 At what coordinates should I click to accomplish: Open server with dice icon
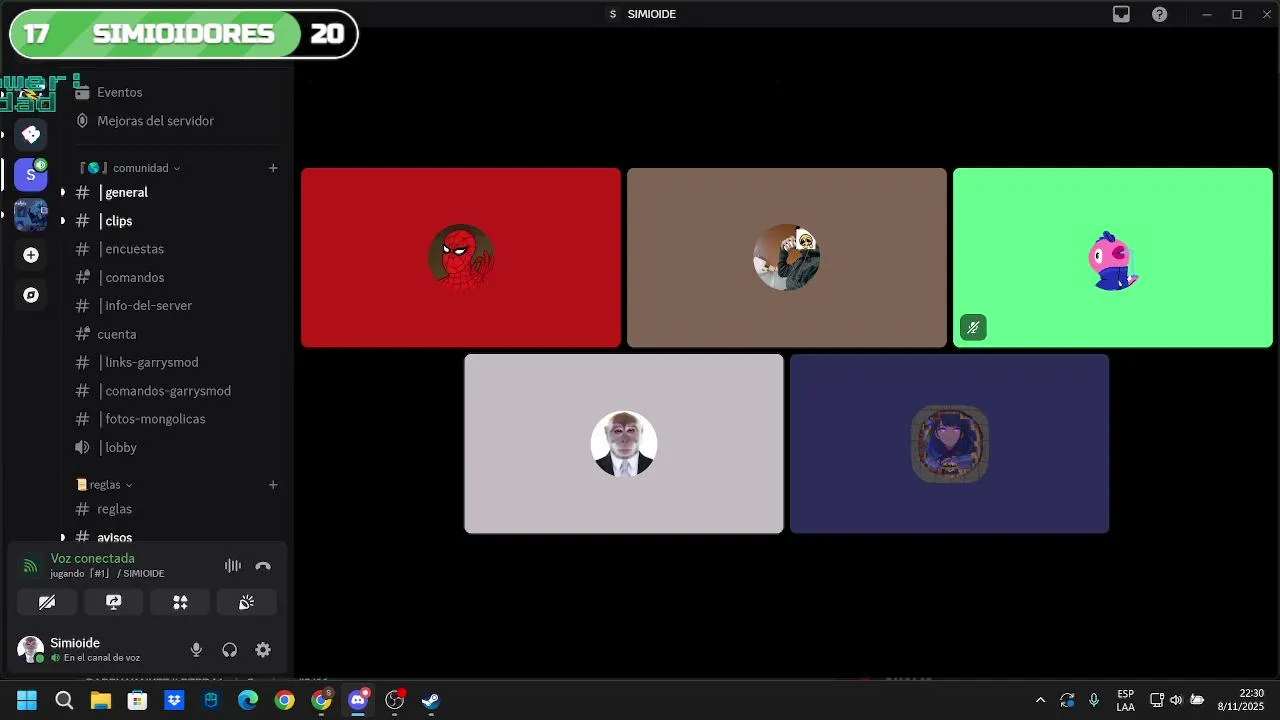click(x=31, y=134)
